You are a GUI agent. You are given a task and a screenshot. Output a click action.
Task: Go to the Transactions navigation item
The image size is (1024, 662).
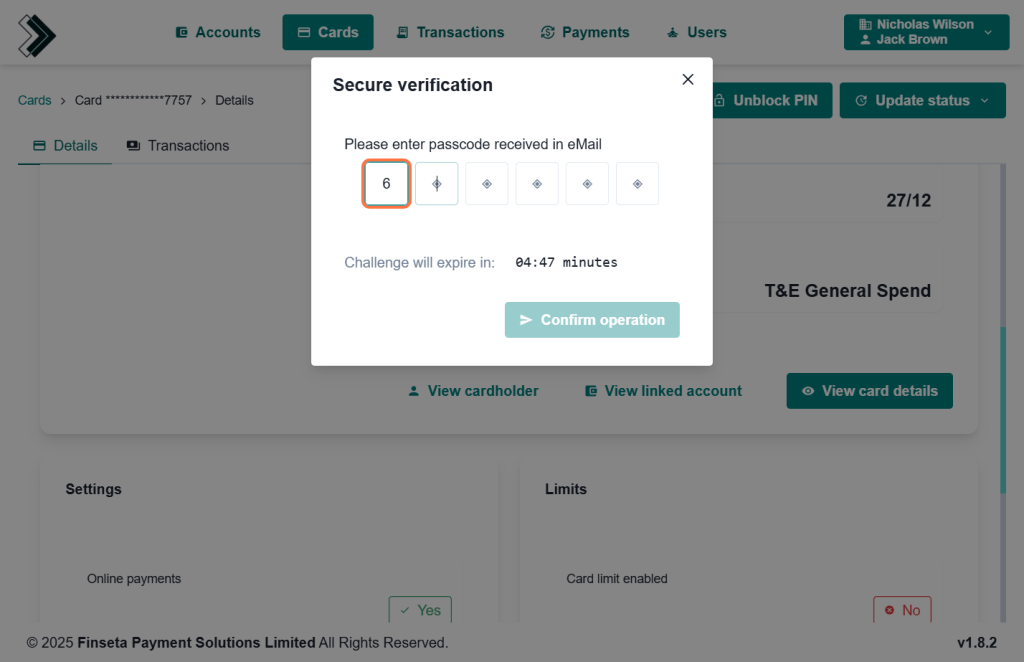coord(450,32)
